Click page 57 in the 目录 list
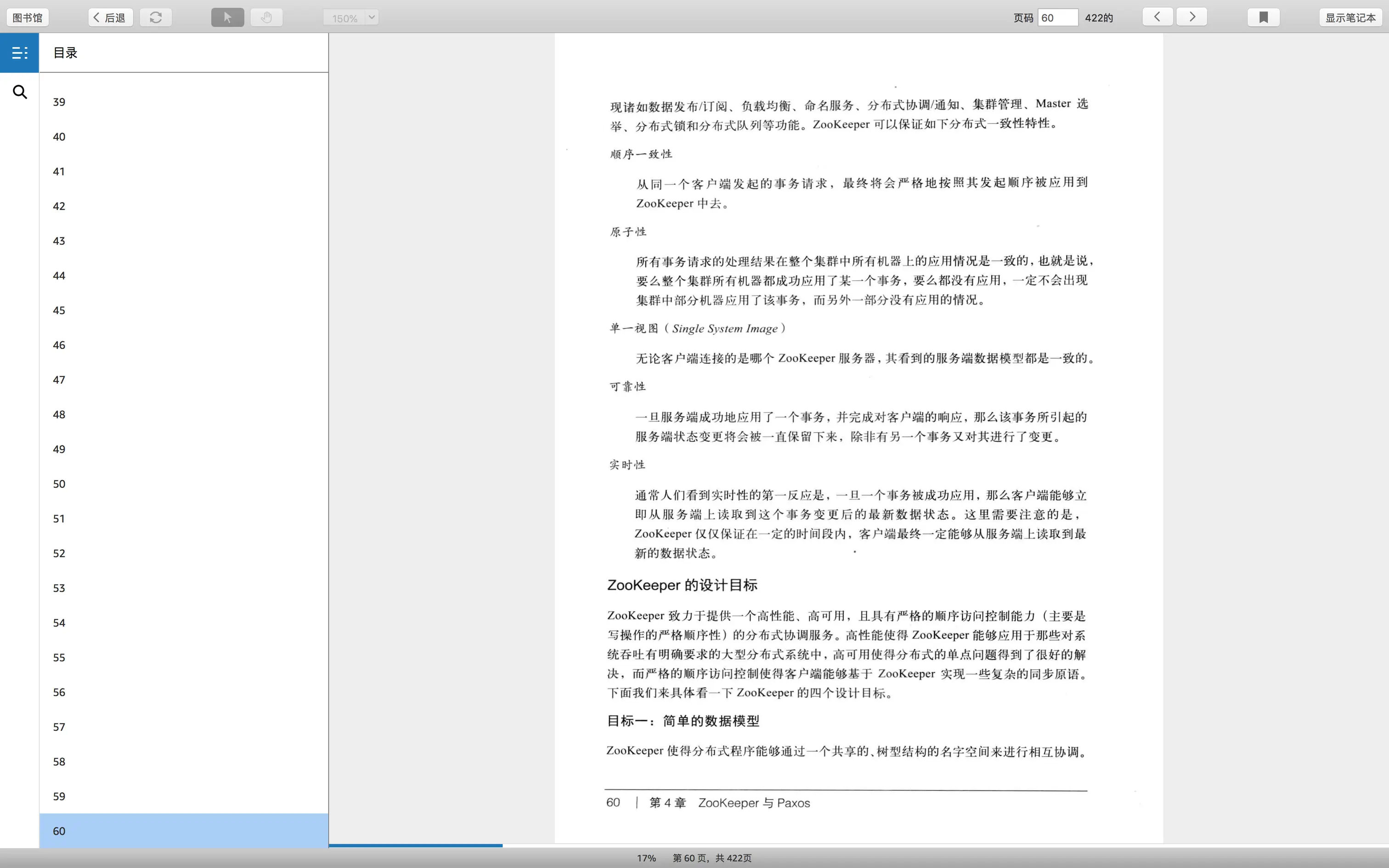Image resolution: width=1389 pixels, height=868 pixels. coord(59,727)
